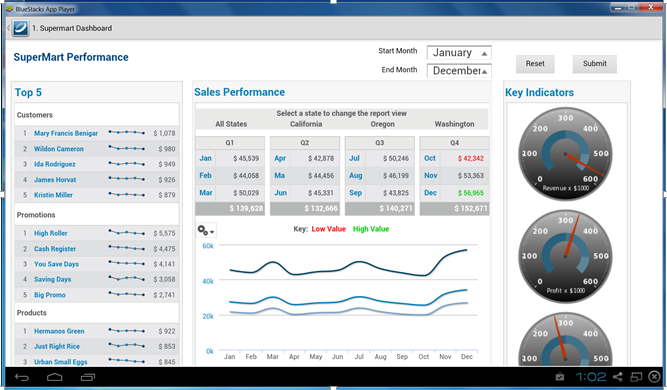
Task: Select the Washington state tab
Action: (454, 124)
